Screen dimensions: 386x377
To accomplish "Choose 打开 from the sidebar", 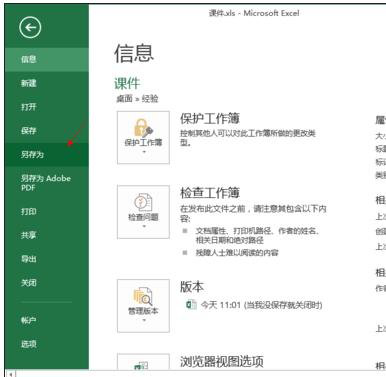I will coord(47,107).
